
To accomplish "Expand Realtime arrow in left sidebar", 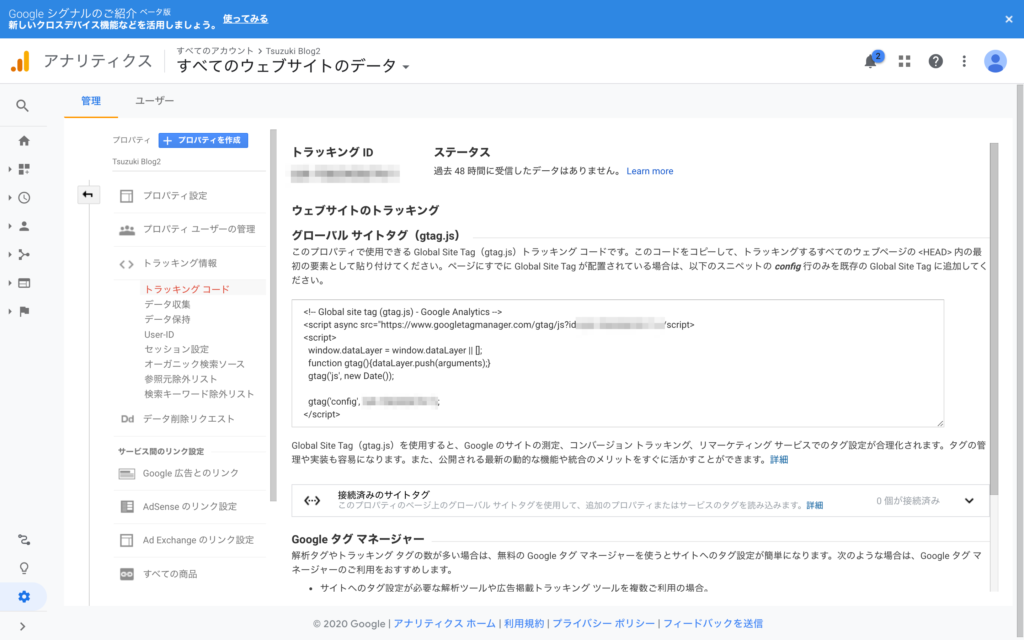I will [x=10, y=197].
